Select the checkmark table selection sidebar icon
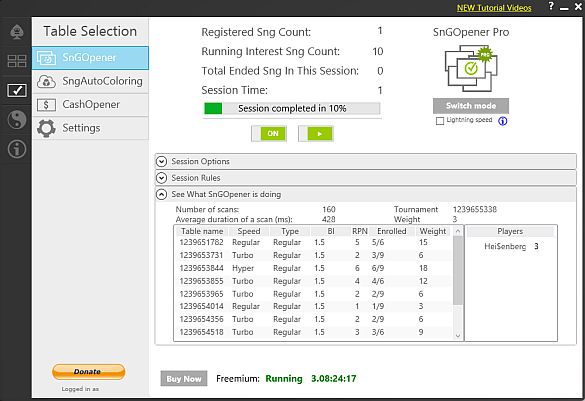Viewport: 585px width, 401px height. pos(17,90)
